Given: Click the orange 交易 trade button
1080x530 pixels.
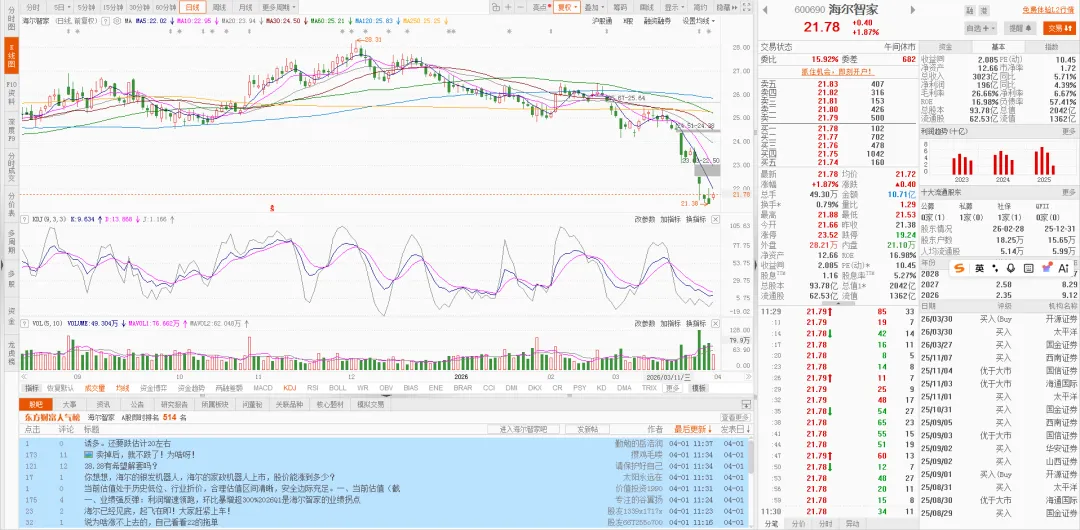Looking at the screenshot, I should pos(1059,28).
